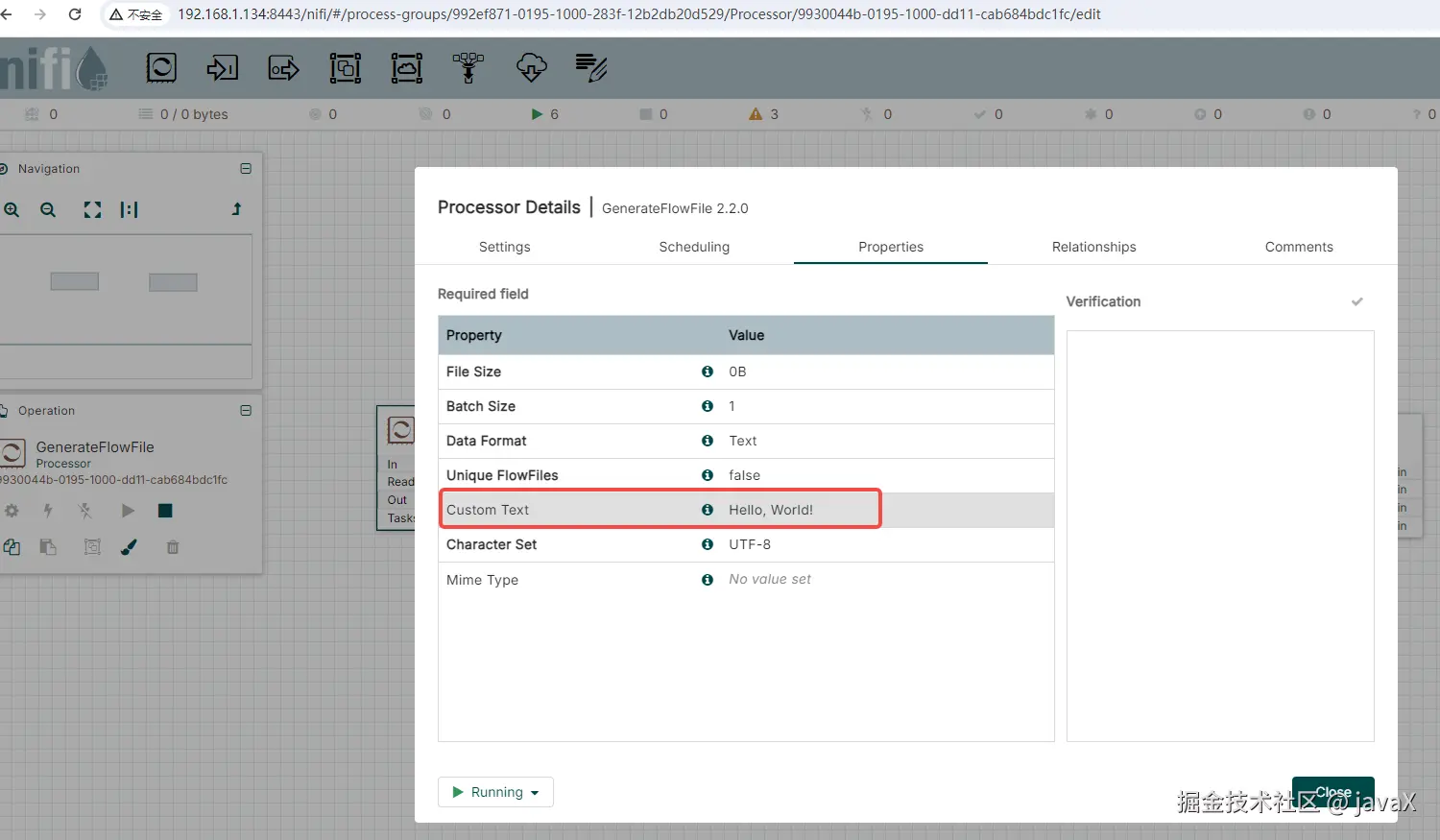Image resolution: width=1440 pixels, height=840 pixels.
Task: Open configuration gear in Operation panel
Action: tap(12, 511)
